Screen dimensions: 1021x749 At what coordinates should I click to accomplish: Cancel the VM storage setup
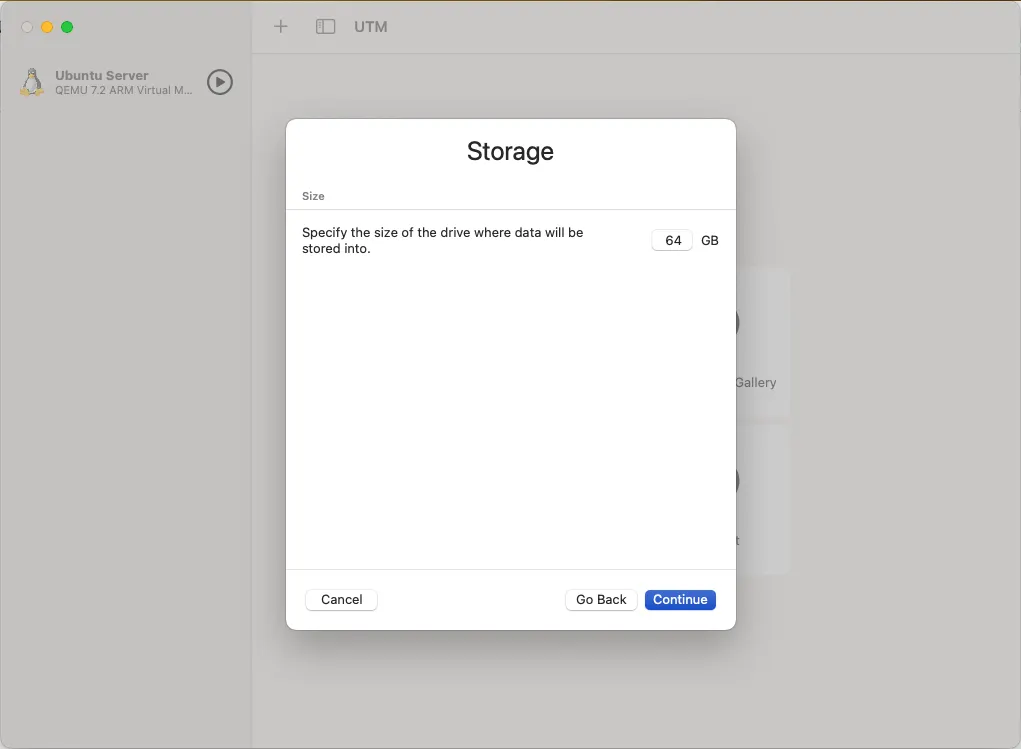341,599
